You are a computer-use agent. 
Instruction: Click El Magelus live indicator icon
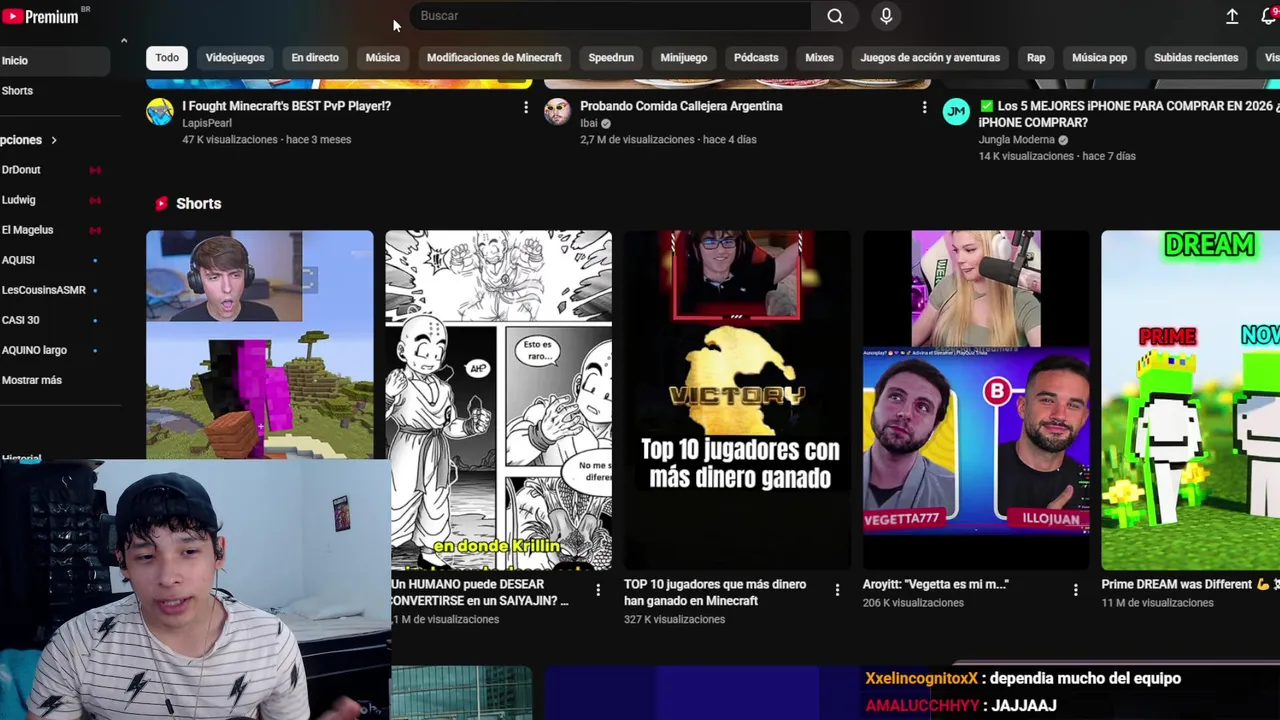[x=95, y=230]
